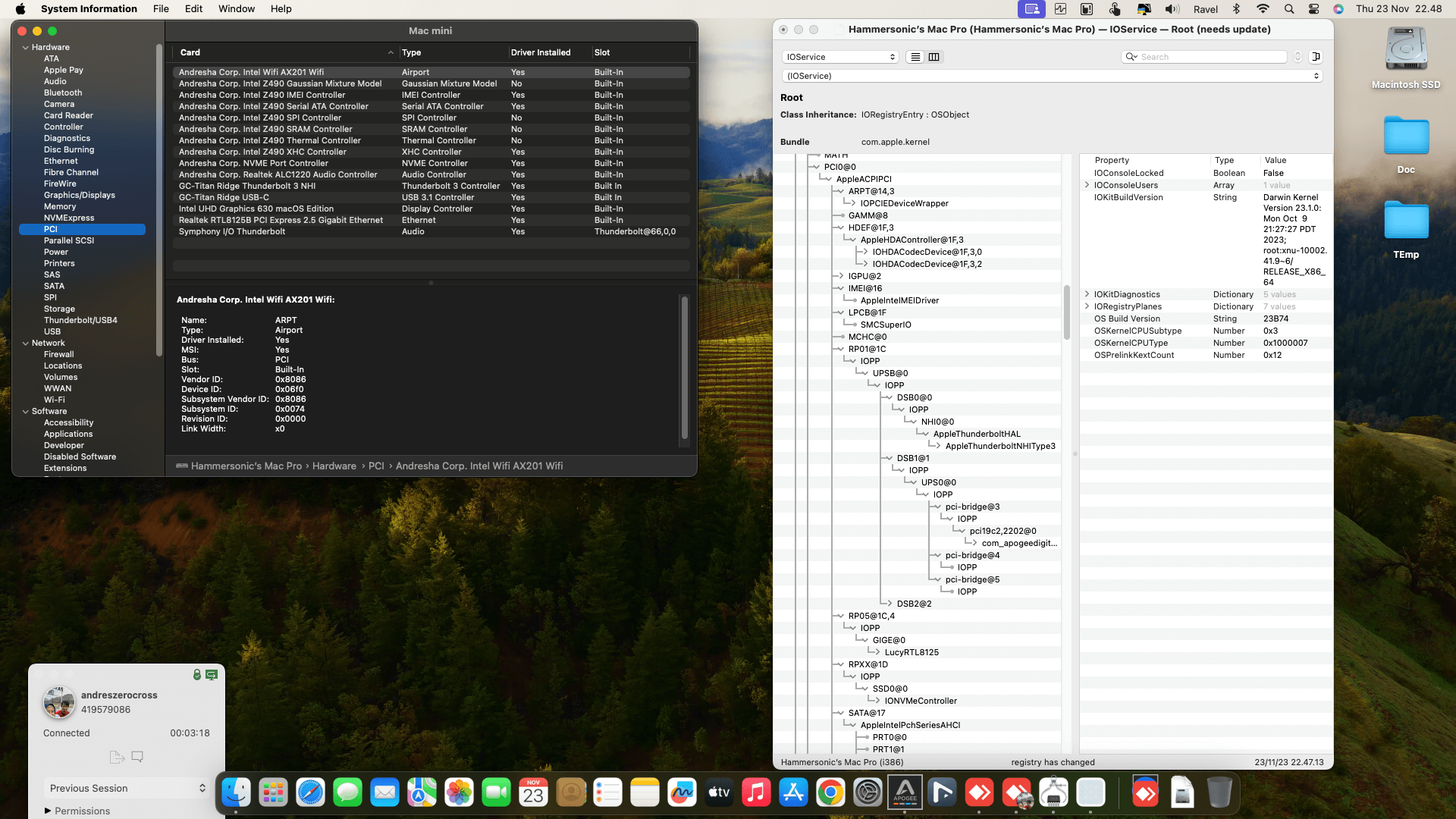
Task: Open FaceTime from the Dock
Action: pyautogui.click(x=496, y=793)
